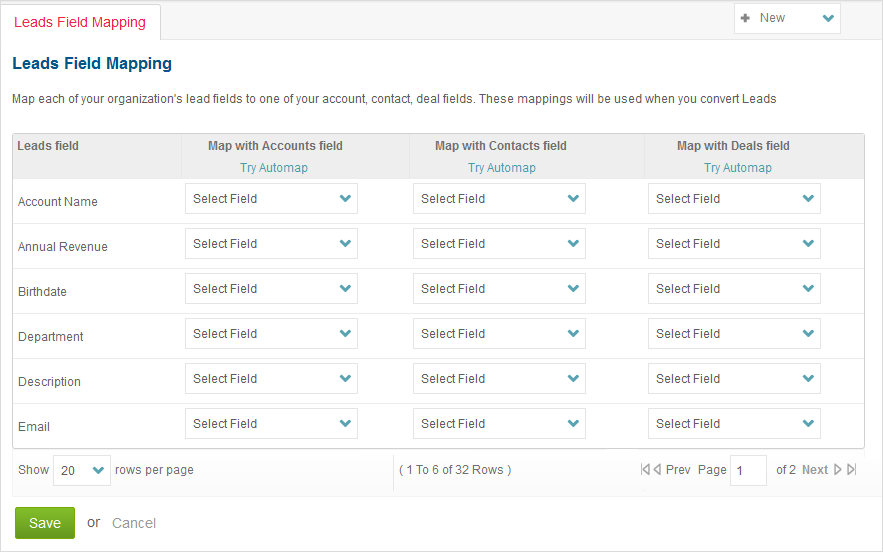Go to last page icon

[851, 469]
